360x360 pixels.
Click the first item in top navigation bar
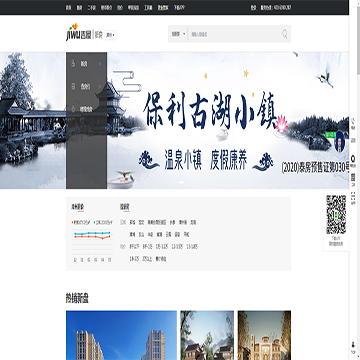coord(68,8)
